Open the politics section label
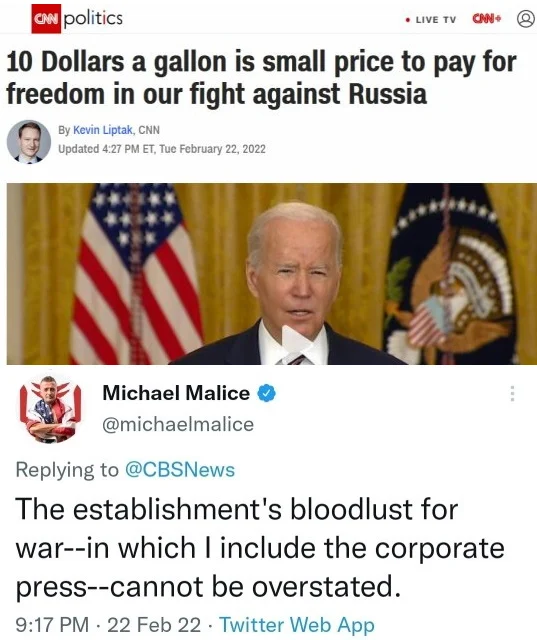 [x=93, y=18]
